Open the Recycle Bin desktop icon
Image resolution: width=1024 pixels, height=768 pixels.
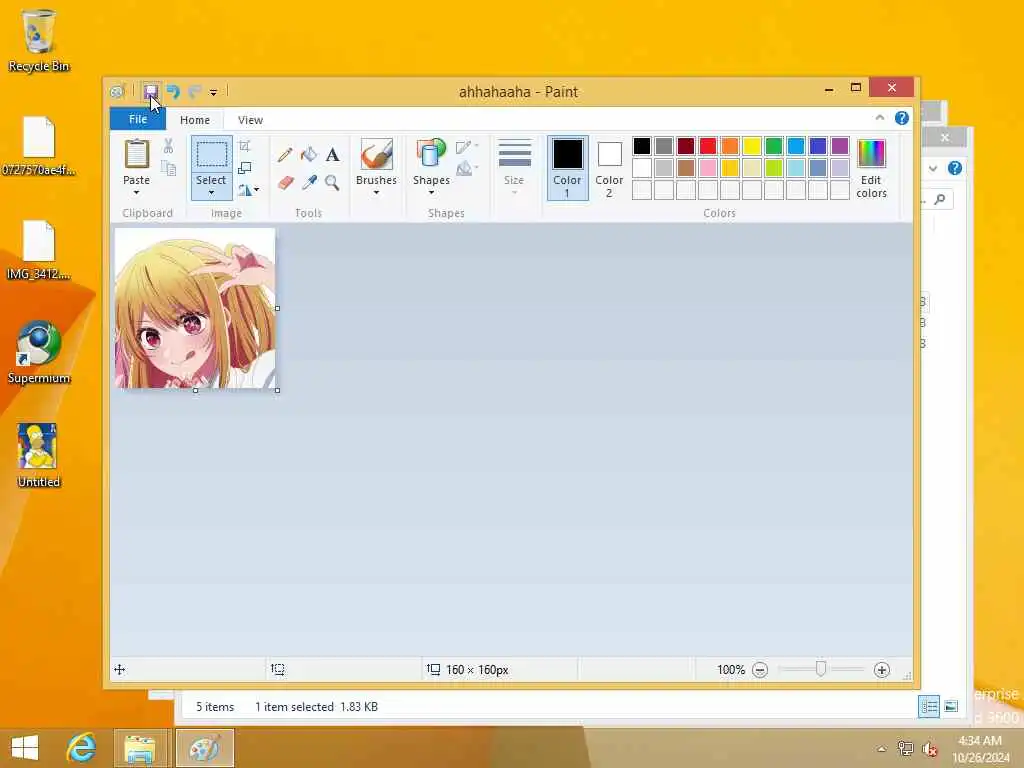click(x=39, y=41)
